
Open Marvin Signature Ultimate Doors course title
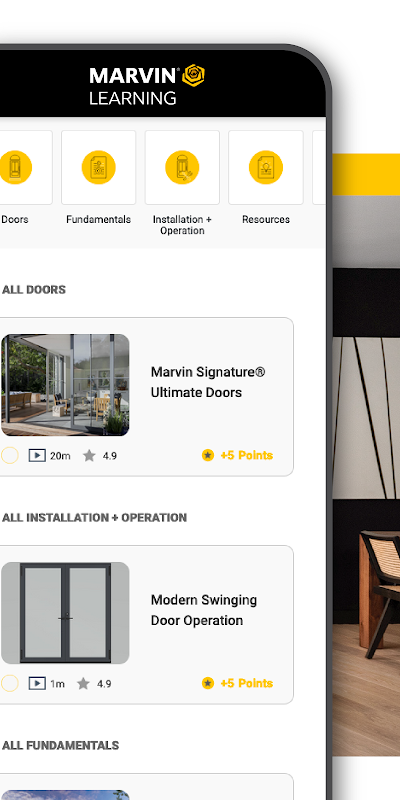(x=208, y=382)
